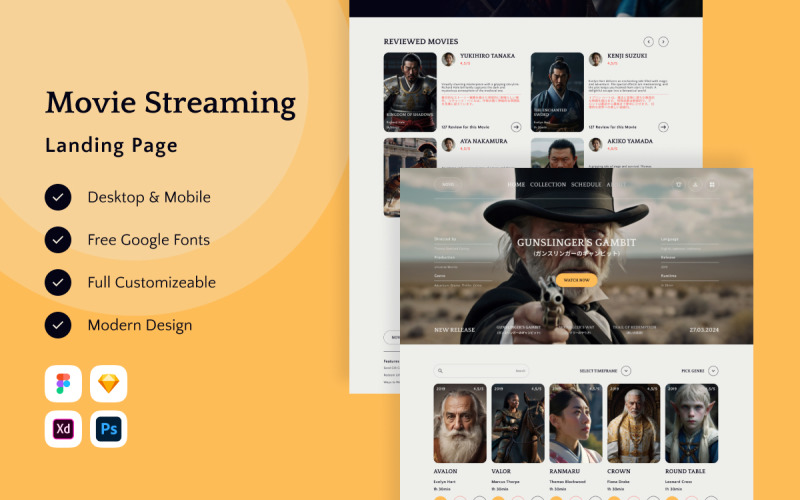Expand the Pick Genre dropdown

coord(713,371)
